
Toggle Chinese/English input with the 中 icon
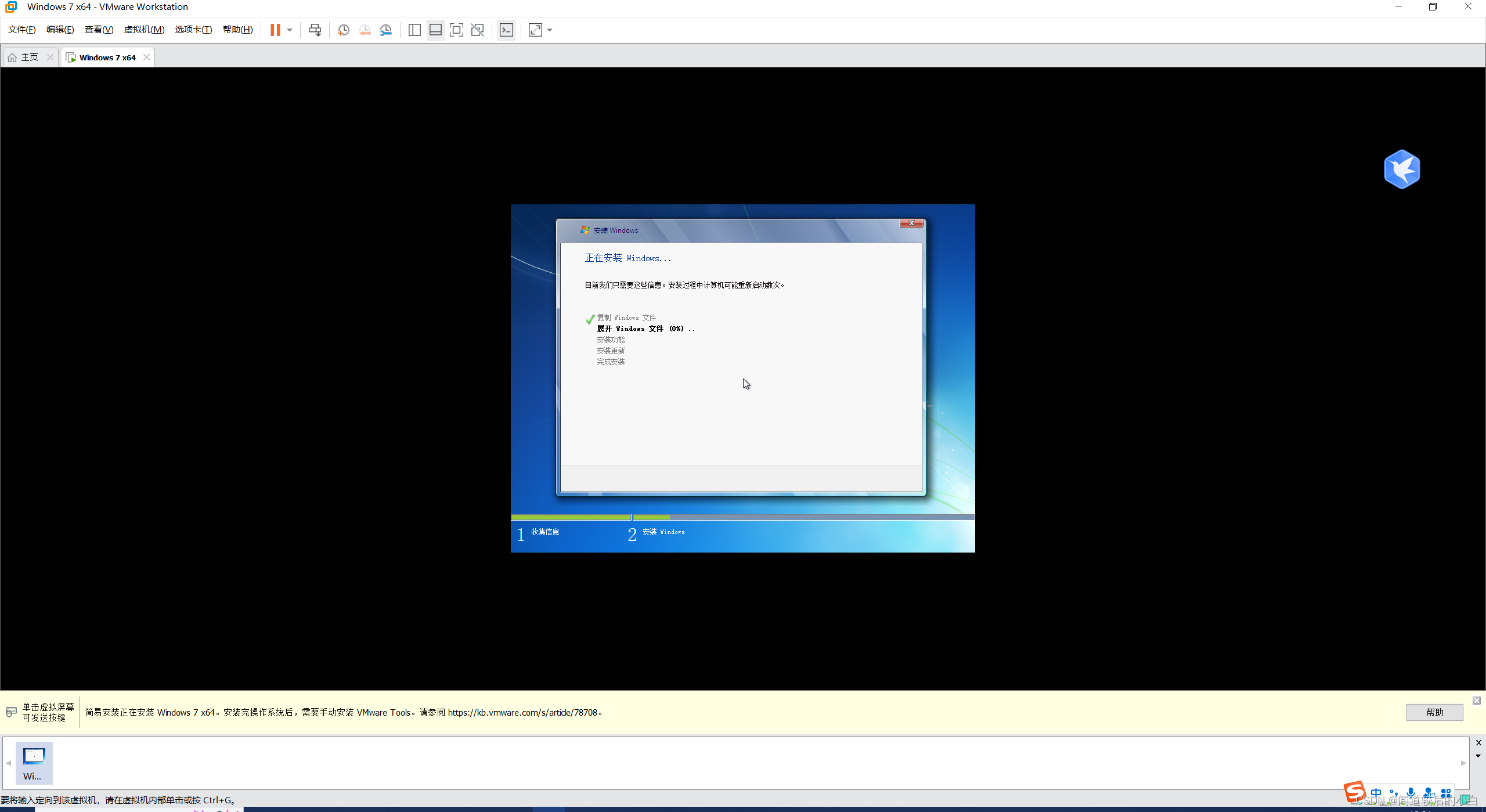click(1376, 793)
